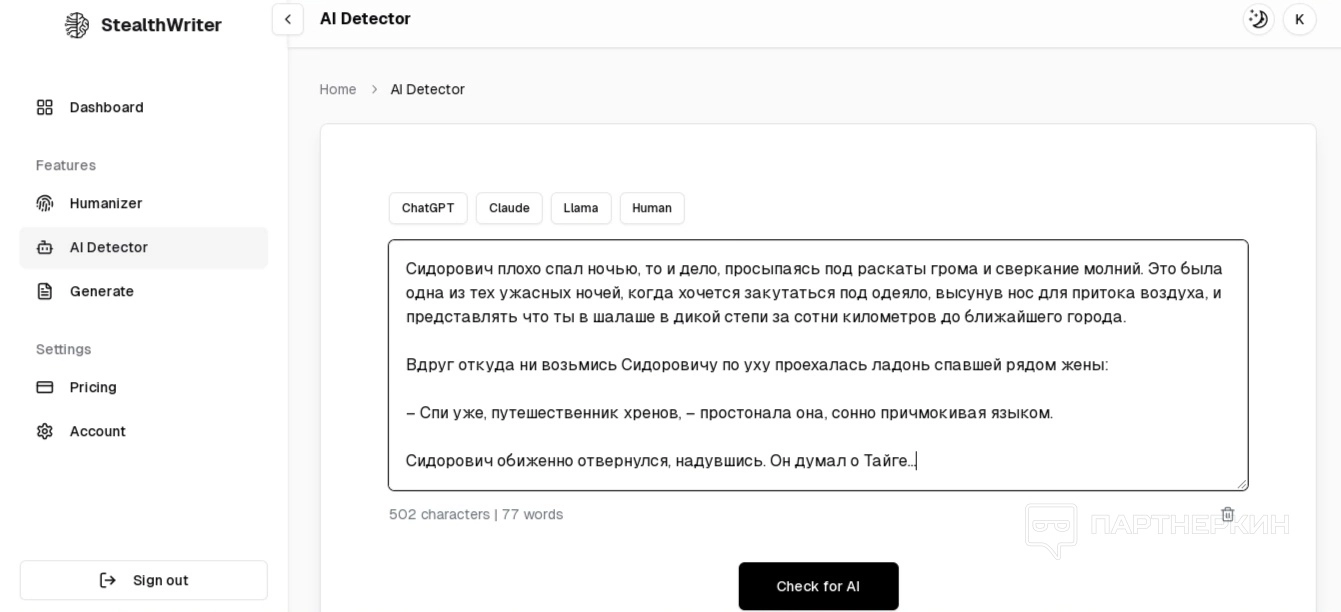The width and height of the screenshot is (1341, 612).
Task: Collapse the sidebar with the chevron button
Action: pos(288,19)
